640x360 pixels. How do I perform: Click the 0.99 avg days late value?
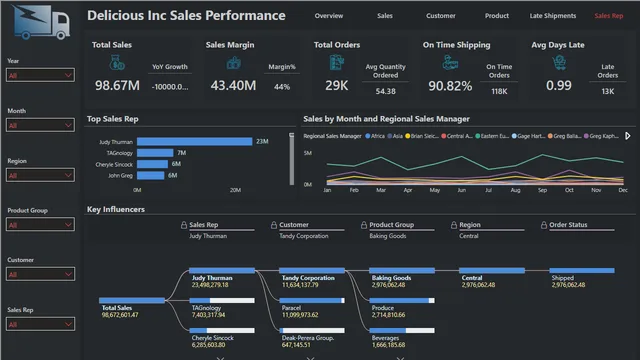coord(559,86)
